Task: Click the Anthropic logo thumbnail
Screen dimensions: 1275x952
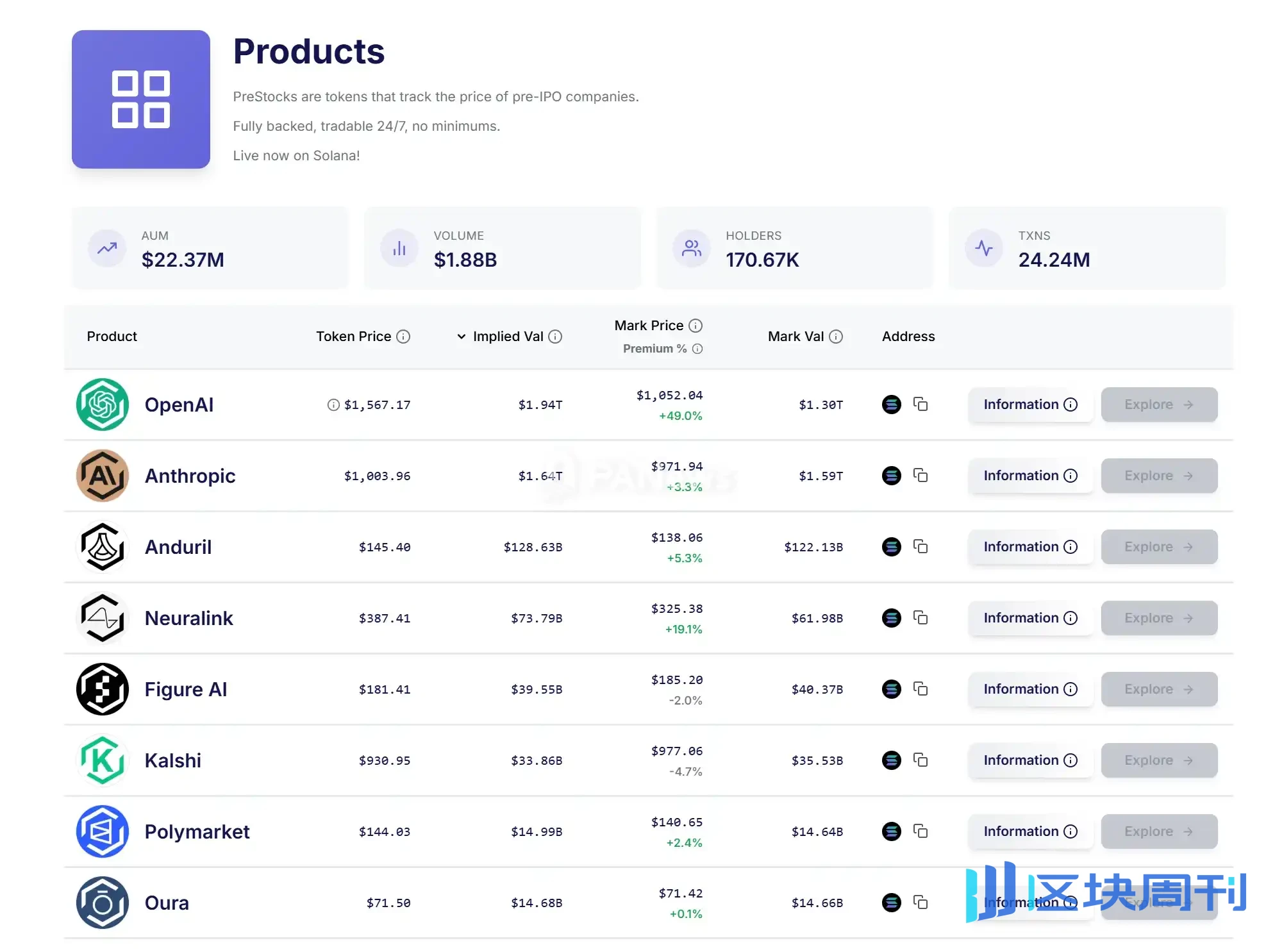Action: (103, 476)
